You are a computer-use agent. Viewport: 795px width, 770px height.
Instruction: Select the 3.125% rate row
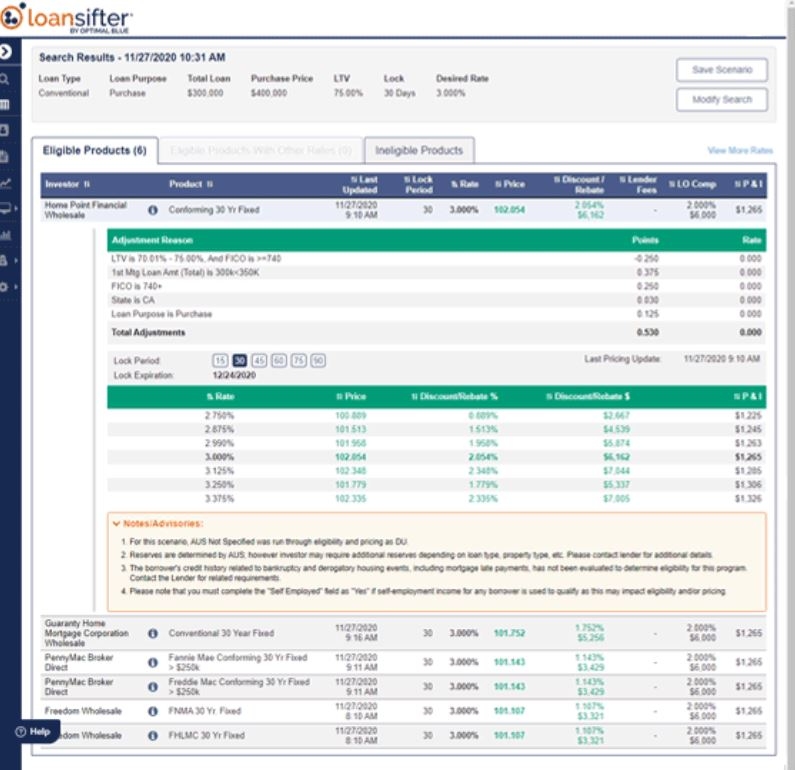point(437,471)
